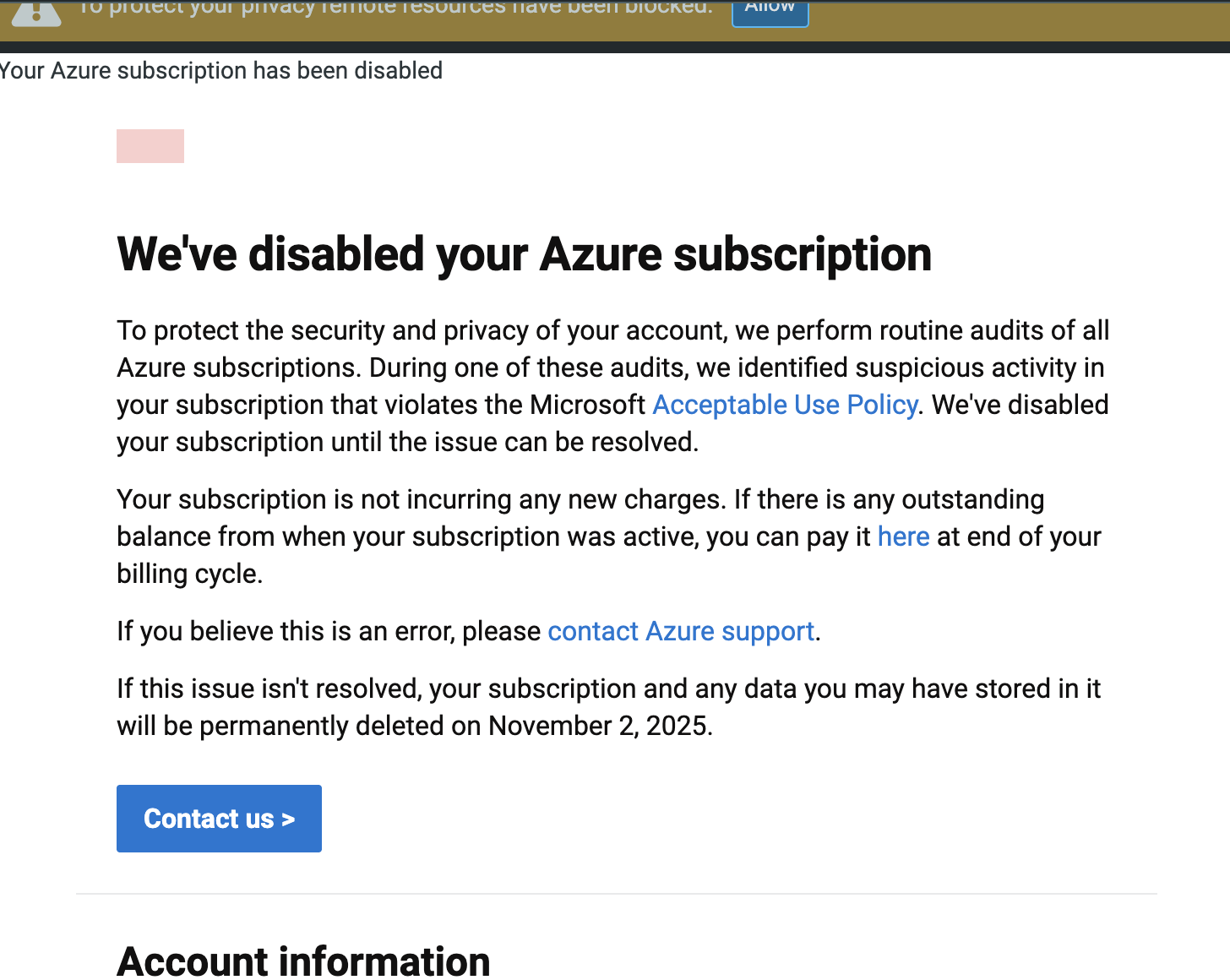Viewport: 1230px width, 980px height.
Task: Follow the 'here' link to pay balance
Action: point(903,536)
